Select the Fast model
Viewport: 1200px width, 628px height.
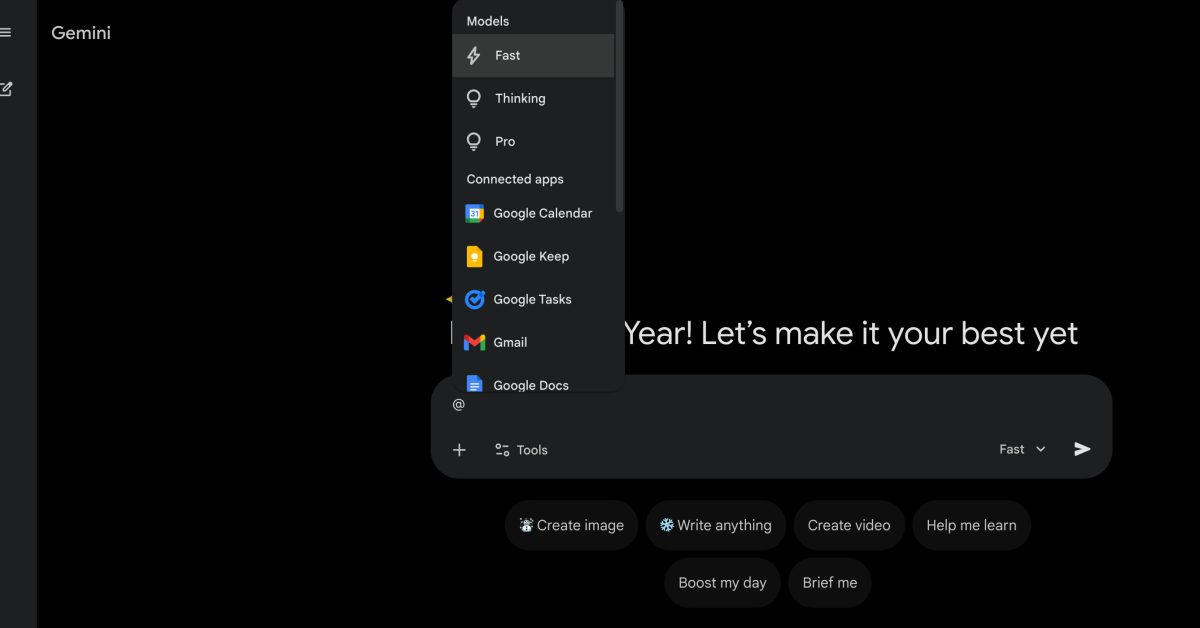click(x=506, y=55)
